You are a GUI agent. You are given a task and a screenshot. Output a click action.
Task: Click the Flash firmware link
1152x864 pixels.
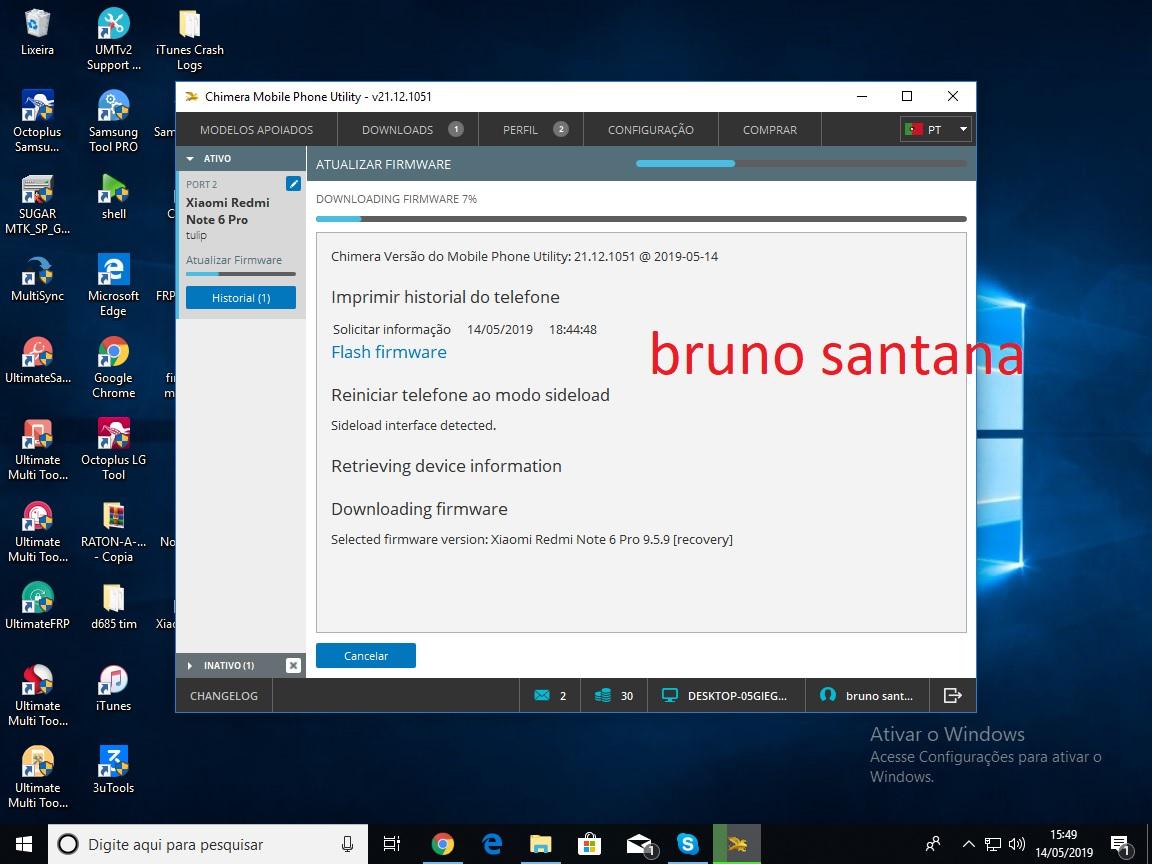point(389,352)
